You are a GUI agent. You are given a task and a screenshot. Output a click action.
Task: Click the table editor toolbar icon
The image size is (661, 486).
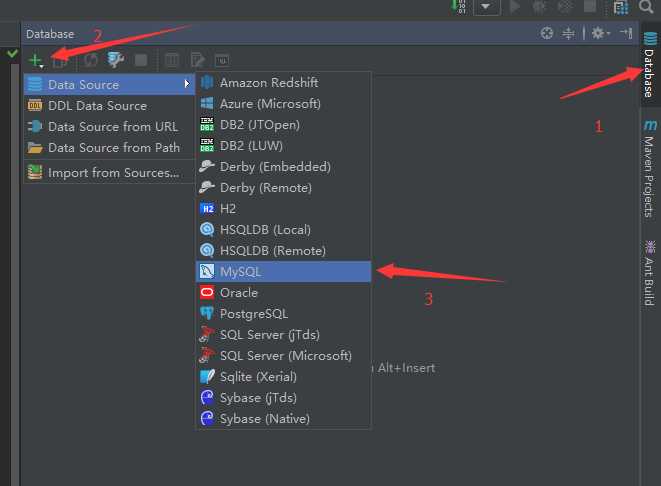(x=171, y=60)
